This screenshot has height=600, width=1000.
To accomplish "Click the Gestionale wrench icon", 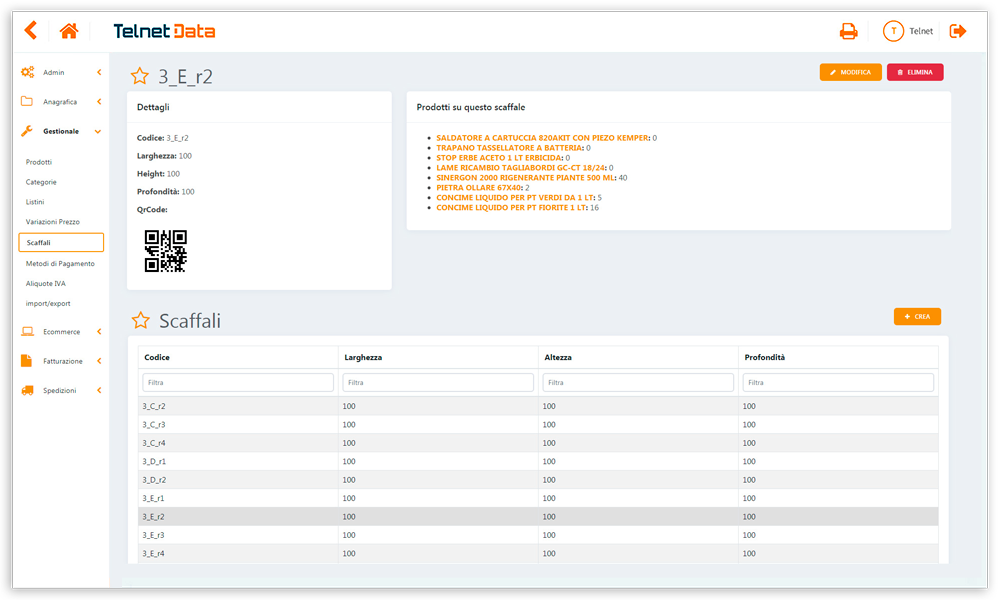I will [x=27, y=131].
